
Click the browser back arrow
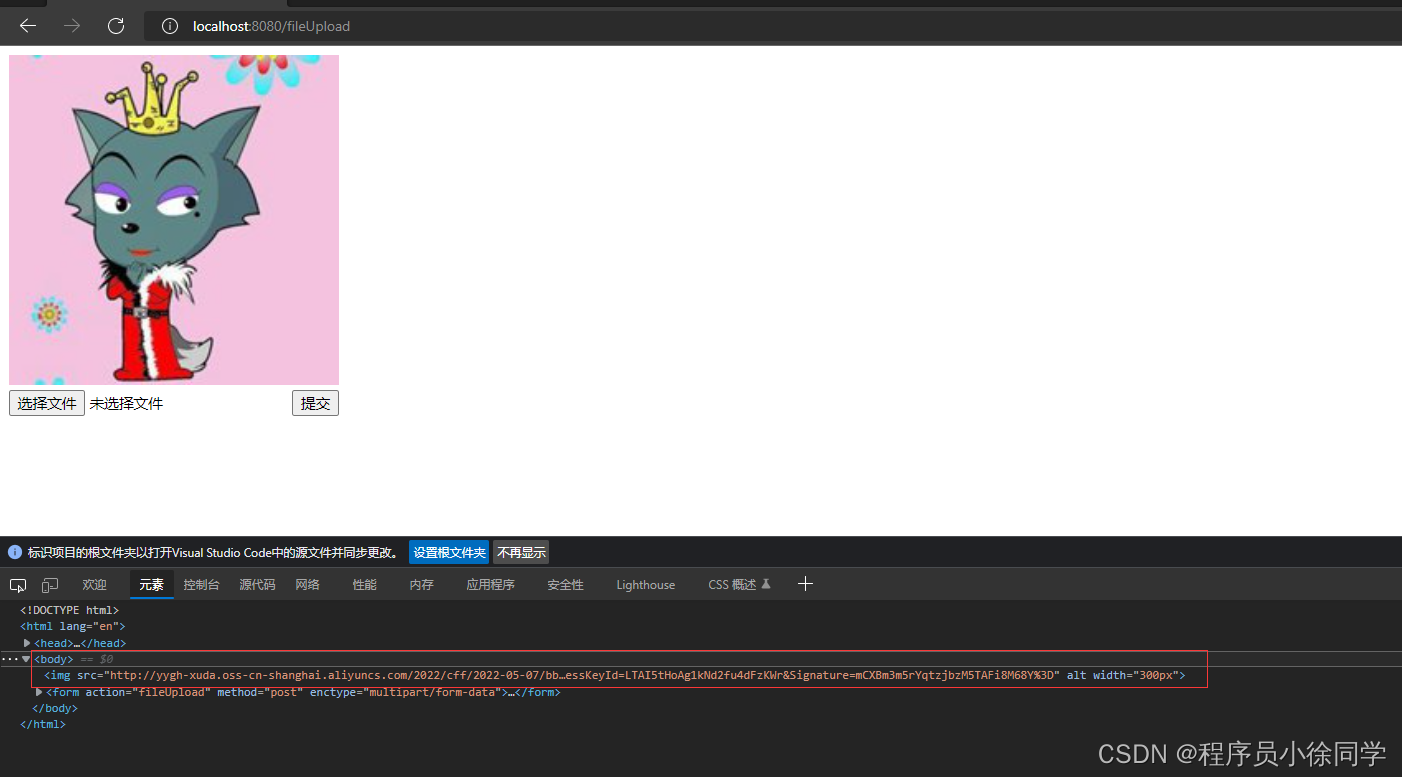click(x=27, y=26)
